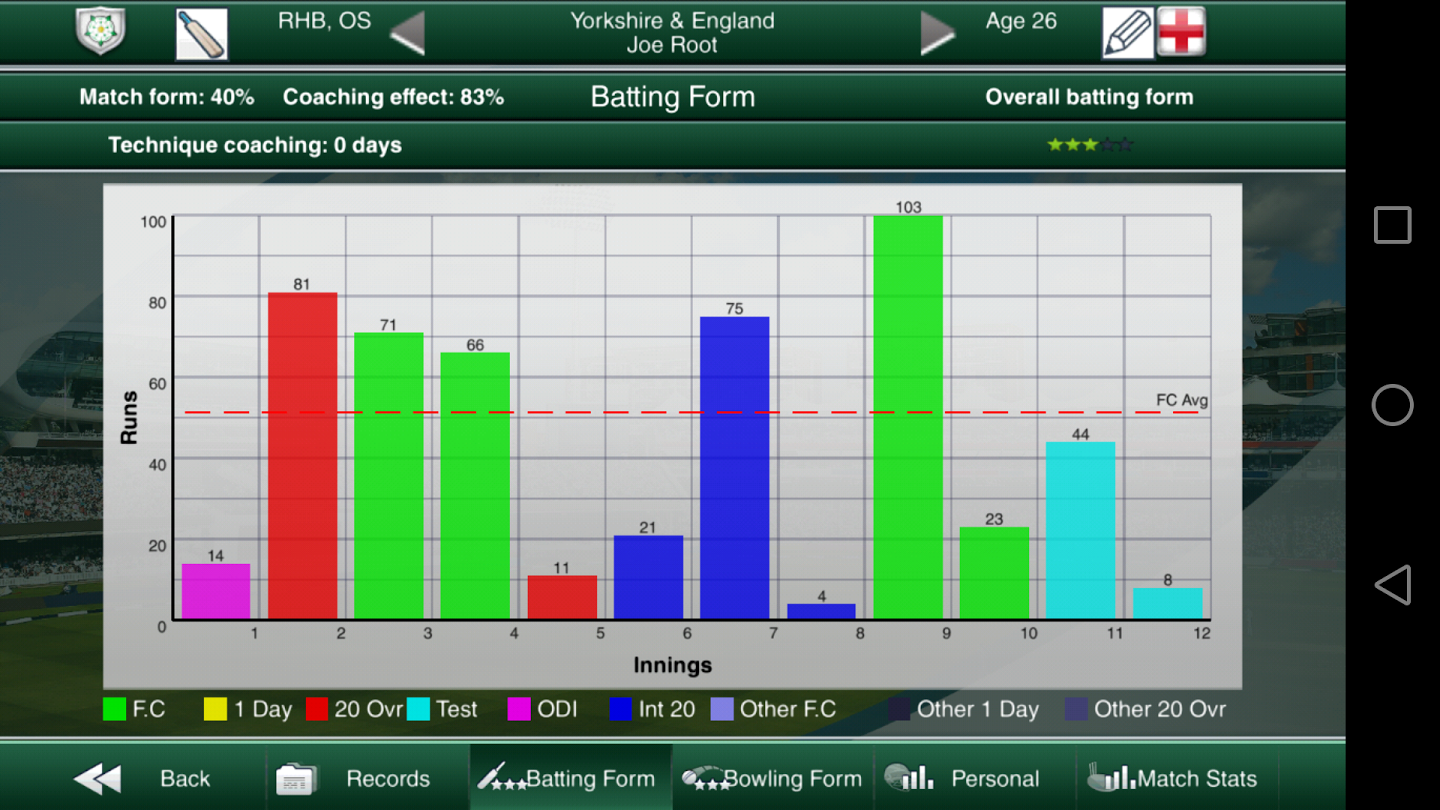Tap Technique coaching: 0 days text

(255, 145)
